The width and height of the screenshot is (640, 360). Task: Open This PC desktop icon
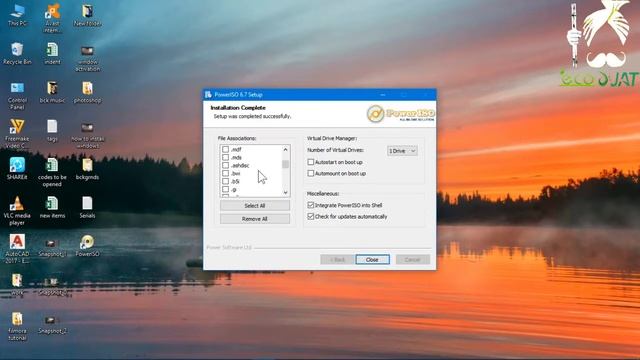pos(17,16)
